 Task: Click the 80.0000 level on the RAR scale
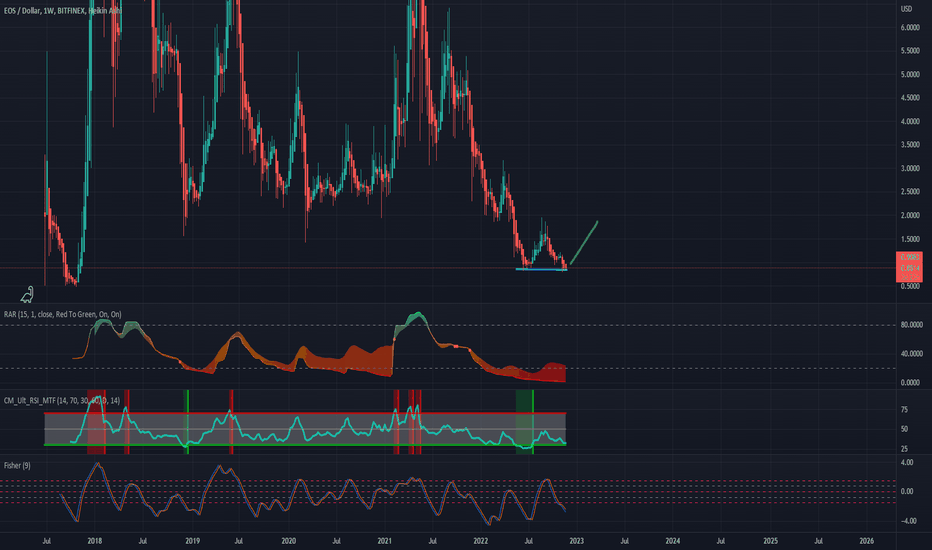912,325
